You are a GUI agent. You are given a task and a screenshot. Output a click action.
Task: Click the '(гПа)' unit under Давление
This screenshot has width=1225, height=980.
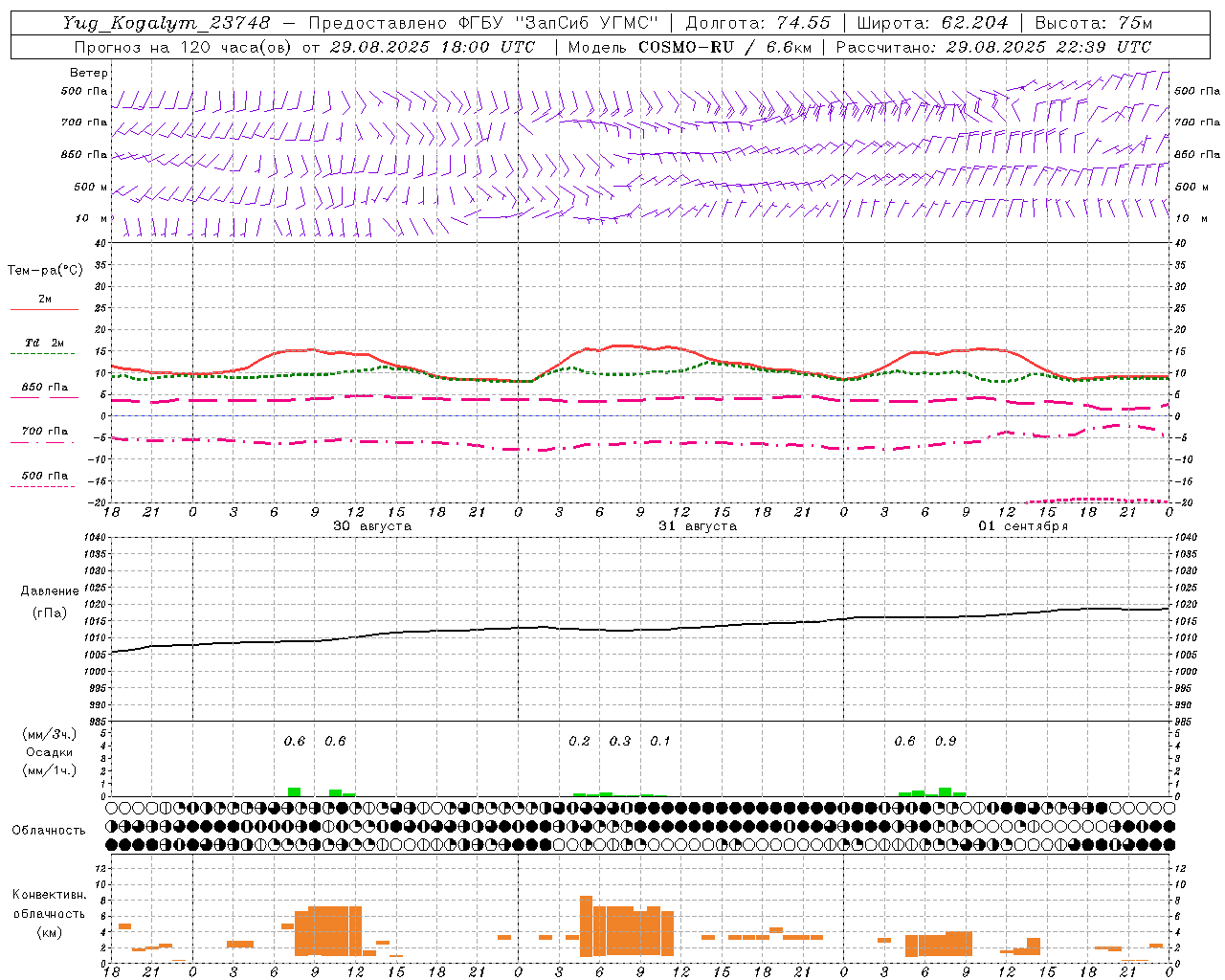(50, 613)
